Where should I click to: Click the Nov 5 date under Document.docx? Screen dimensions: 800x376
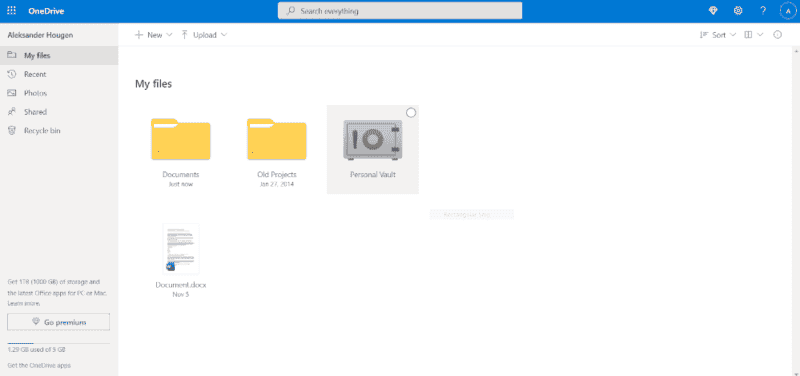(181, 294)
